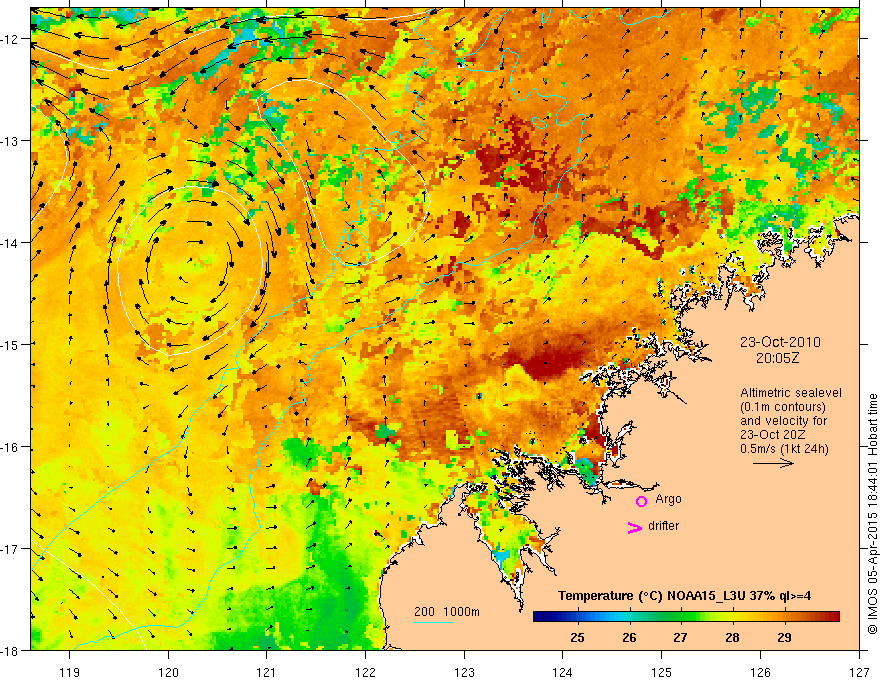Image resolution: width=880 pixels, height=680 pixels.
Task: Click the longitude '123' axis label
Action: coord(464,672)
